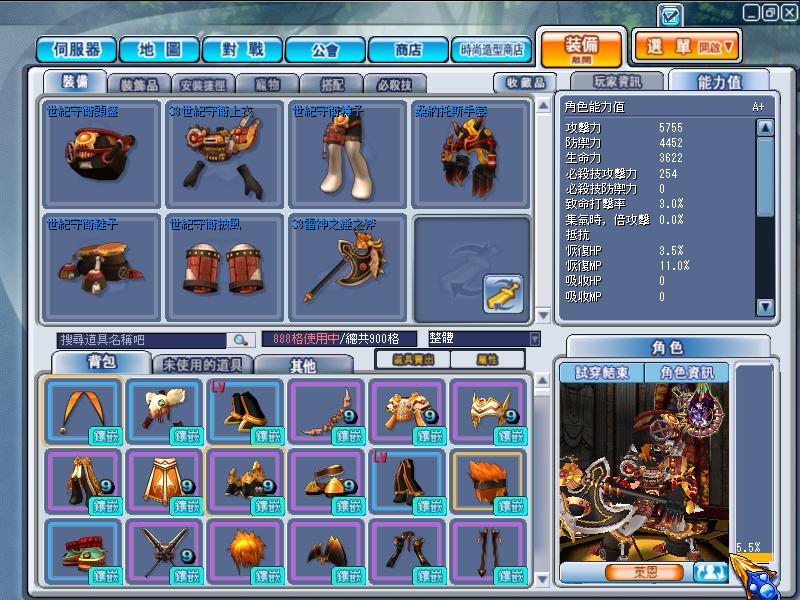Click the 試穿結束 end try-on button
The width and height of the screenshot is (800, 600).
click(602, 373)
